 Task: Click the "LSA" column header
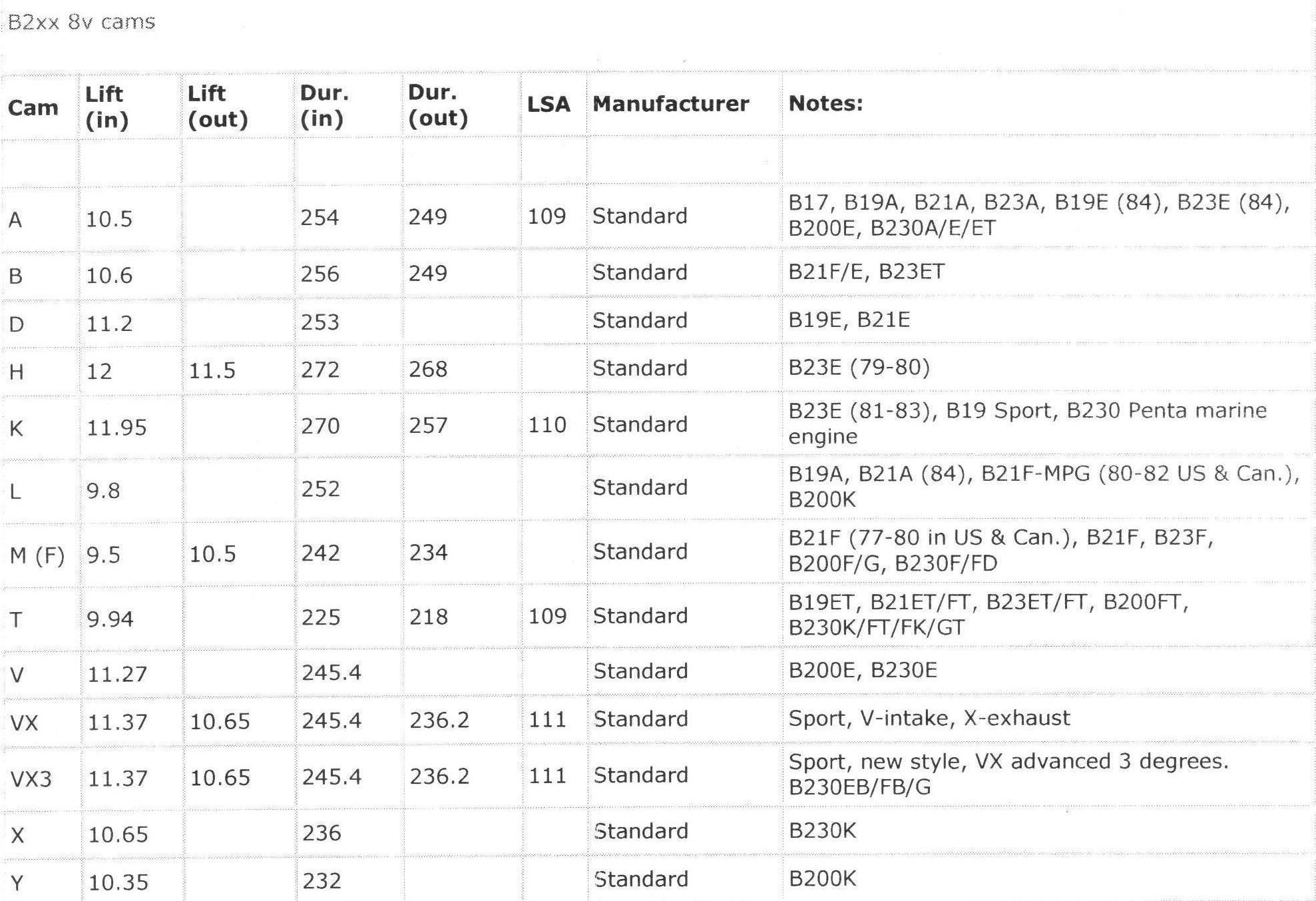(x=548, y=105)
